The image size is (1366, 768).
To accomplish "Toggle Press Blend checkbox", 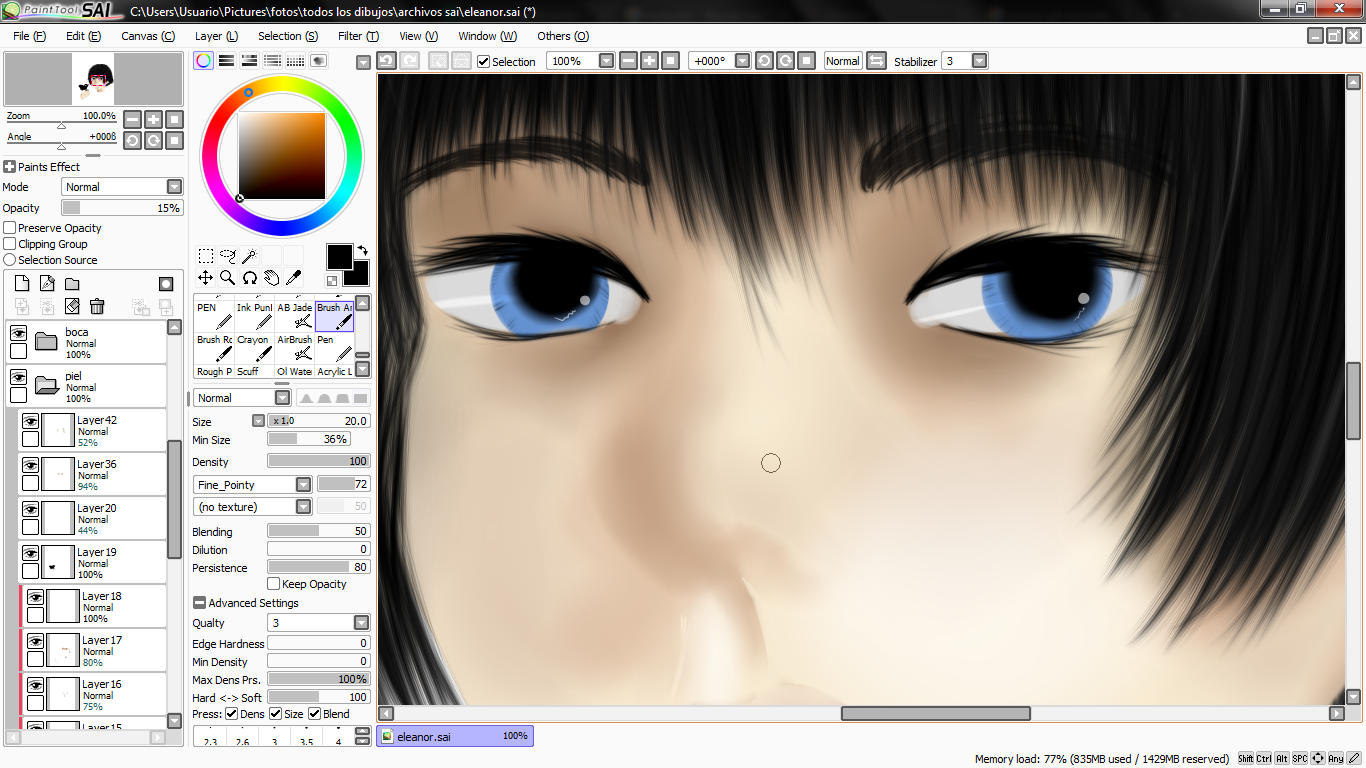I will (314, 714).
